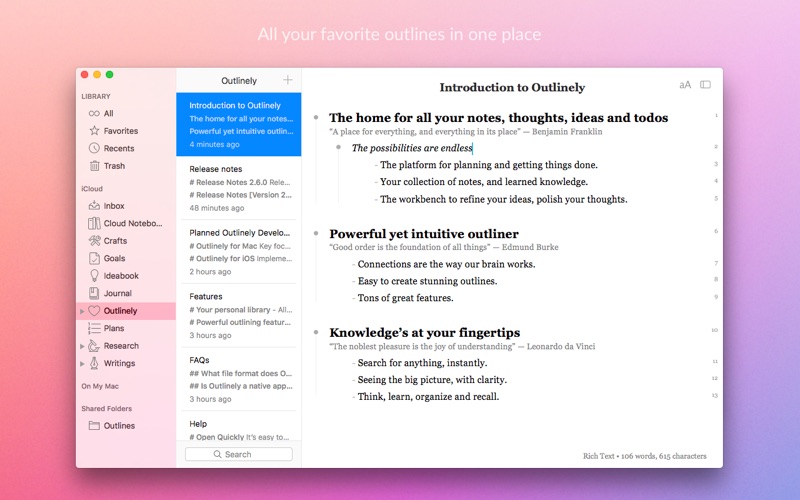Open the Crafts folder
800x500 pixels.
(126, 240)
